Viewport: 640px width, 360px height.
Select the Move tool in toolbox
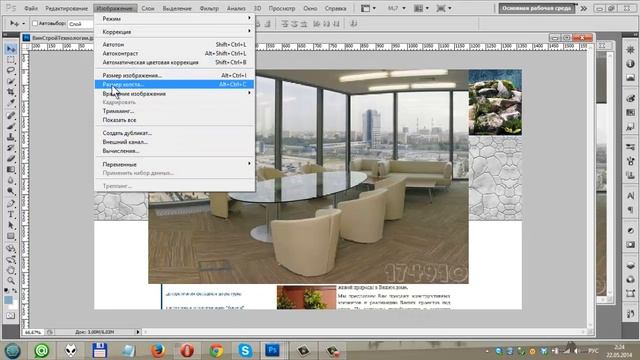11,49
